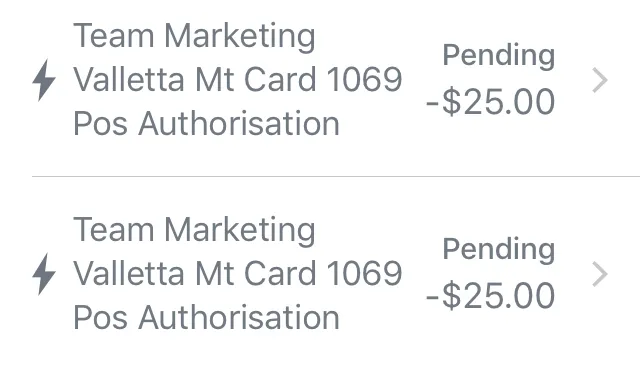This screenshot has width=640, height=368.
Task: Open details via the second transaction's chevron arrow
Action: click(x=600, y=274)
